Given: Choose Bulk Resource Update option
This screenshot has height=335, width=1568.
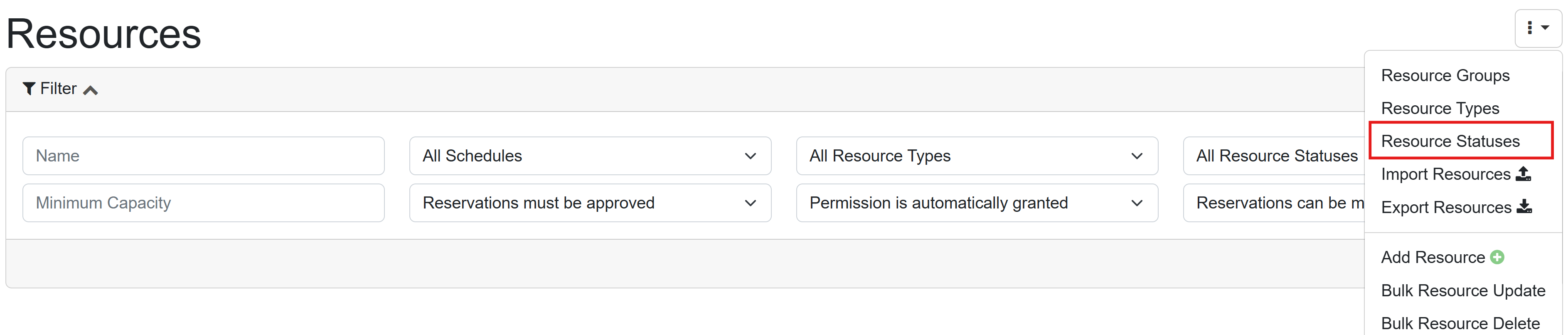Looking at the screenshot, I should 1463,290.
